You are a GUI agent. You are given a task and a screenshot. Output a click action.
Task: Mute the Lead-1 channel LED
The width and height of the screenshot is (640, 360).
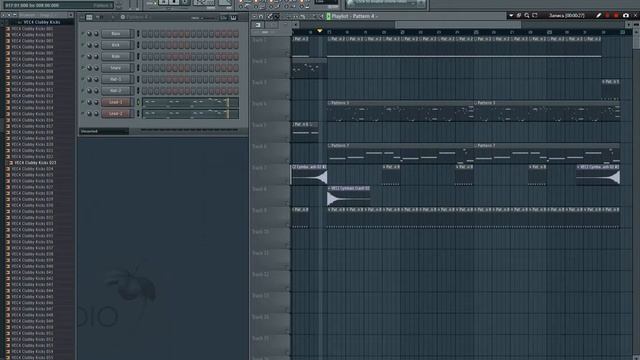(x=82, y=102)
